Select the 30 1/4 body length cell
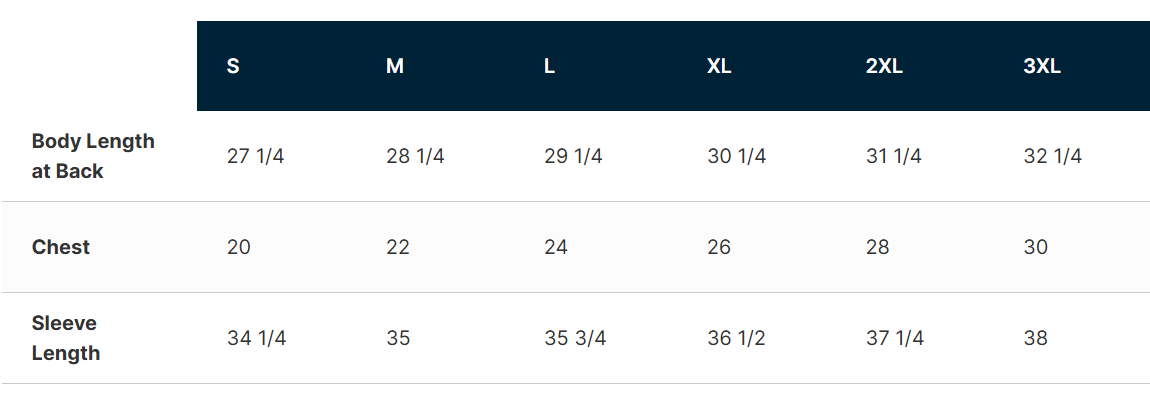 point(736,156)
